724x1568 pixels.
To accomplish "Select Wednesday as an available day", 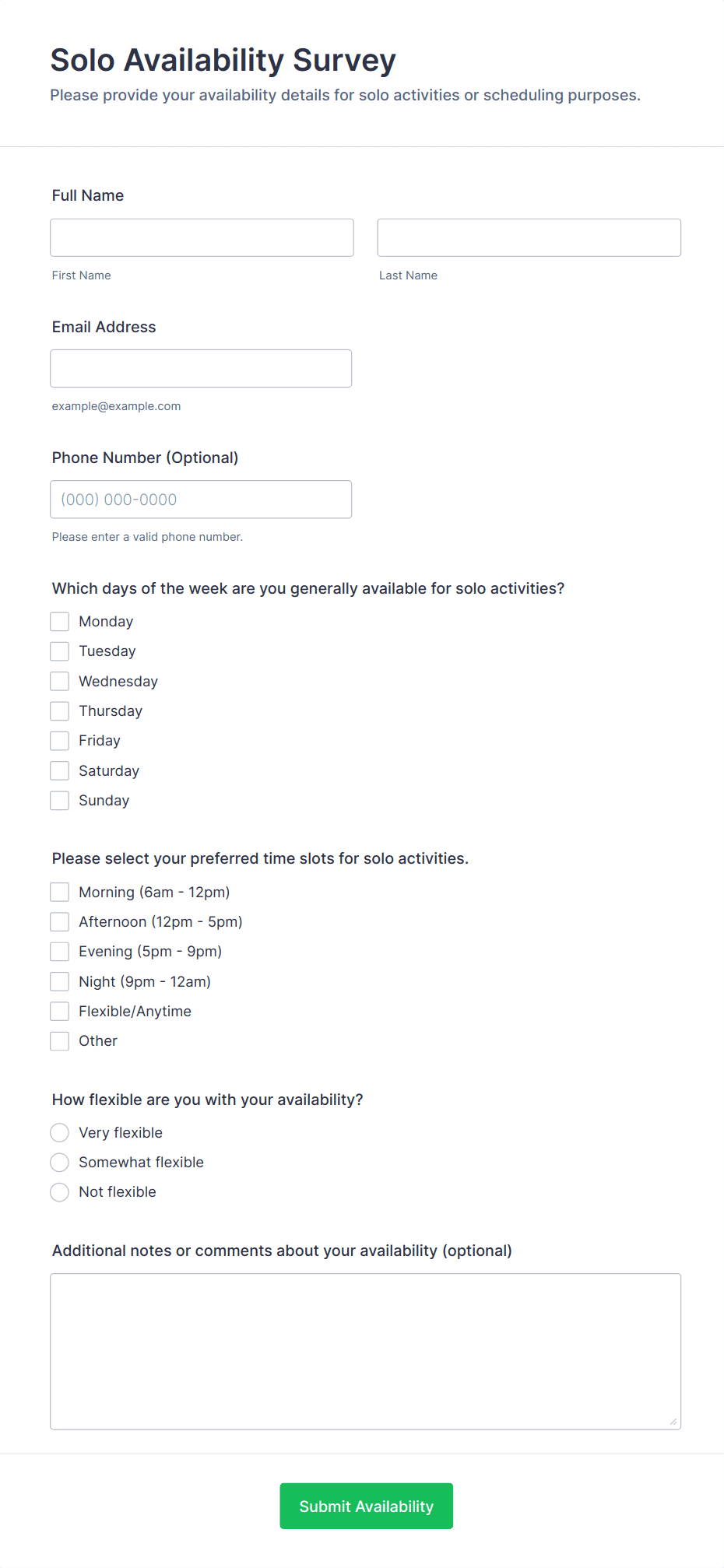I will 60,682.
